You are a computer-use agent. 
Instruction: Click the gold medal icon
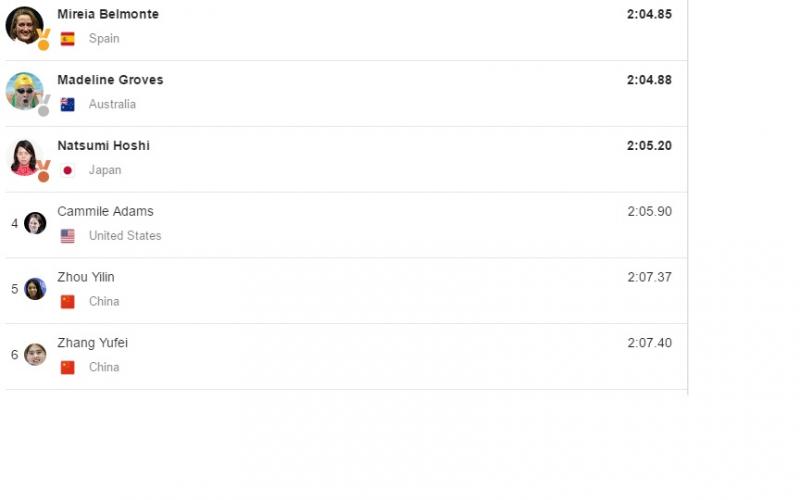tap(44, 42)
